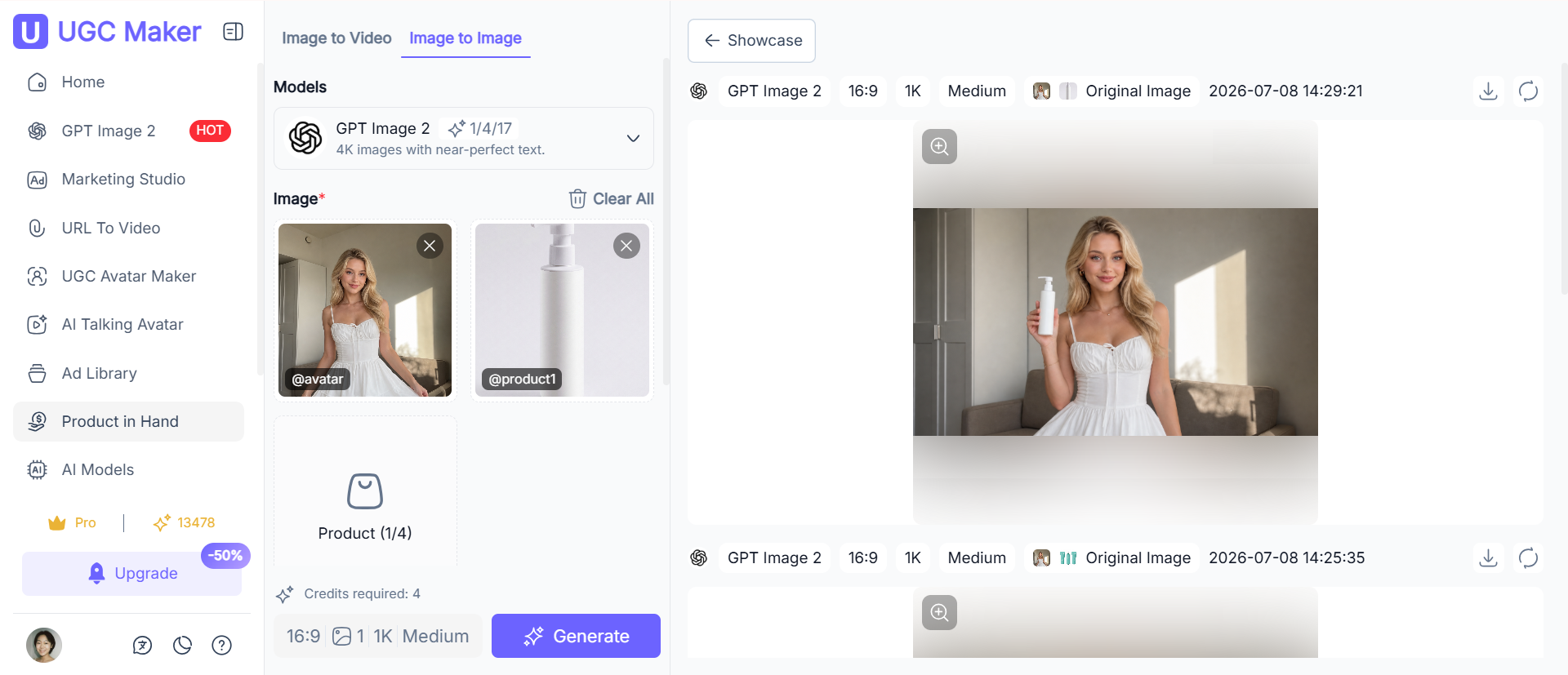Open the Home page
The width and height of the screenshot is (1568, 675).
(128, 82)
